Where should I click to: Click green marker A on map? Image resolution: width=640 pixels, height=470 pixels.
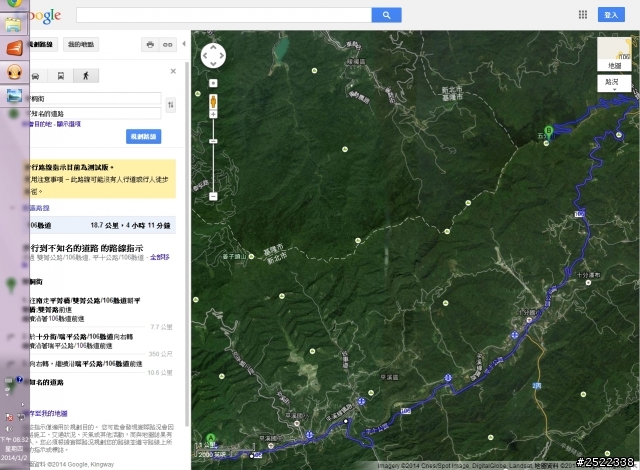click(211, 439)
